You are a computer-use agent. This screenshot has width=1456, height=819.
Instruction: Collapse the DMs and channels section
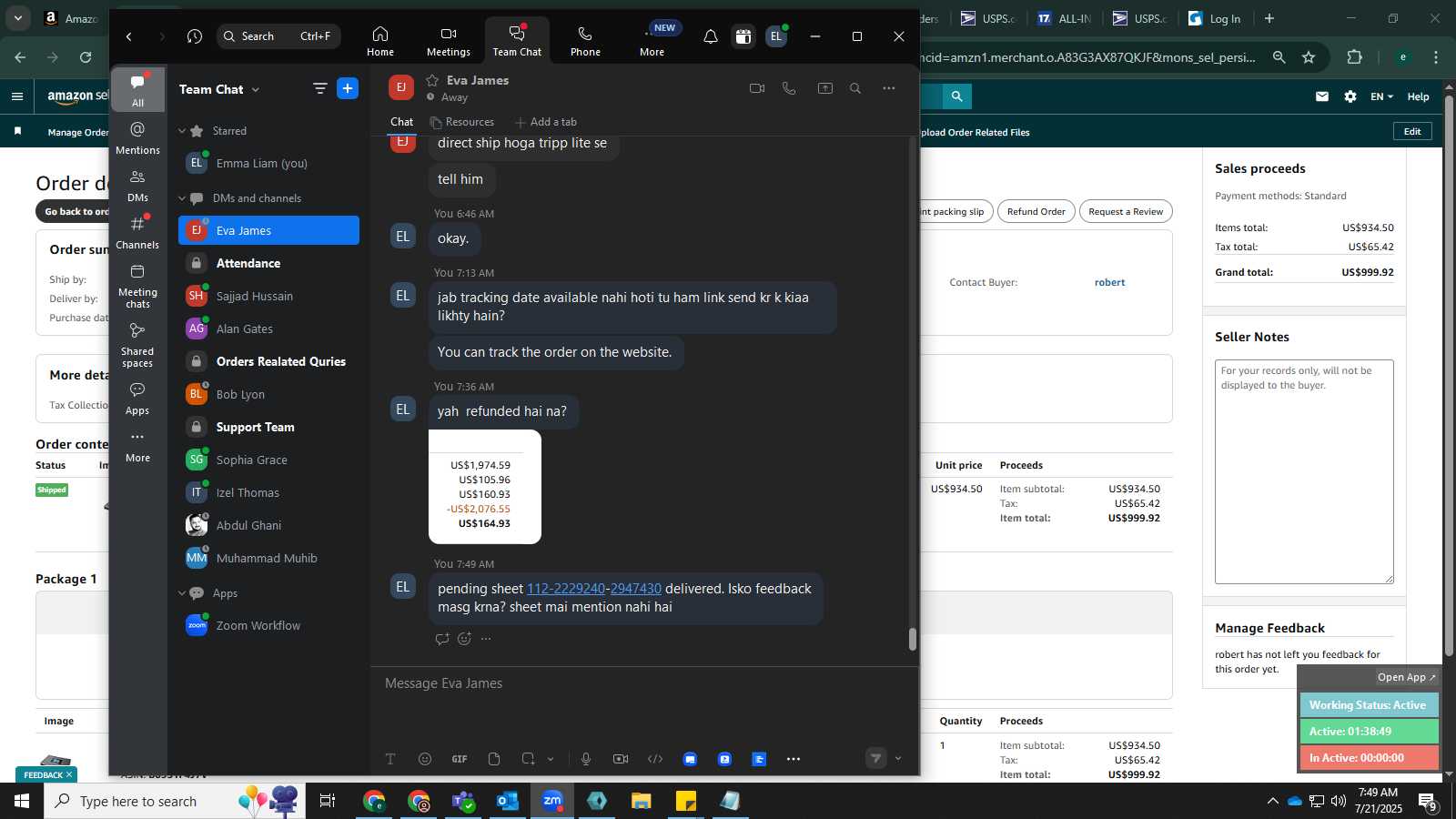[x=182, y=198]
